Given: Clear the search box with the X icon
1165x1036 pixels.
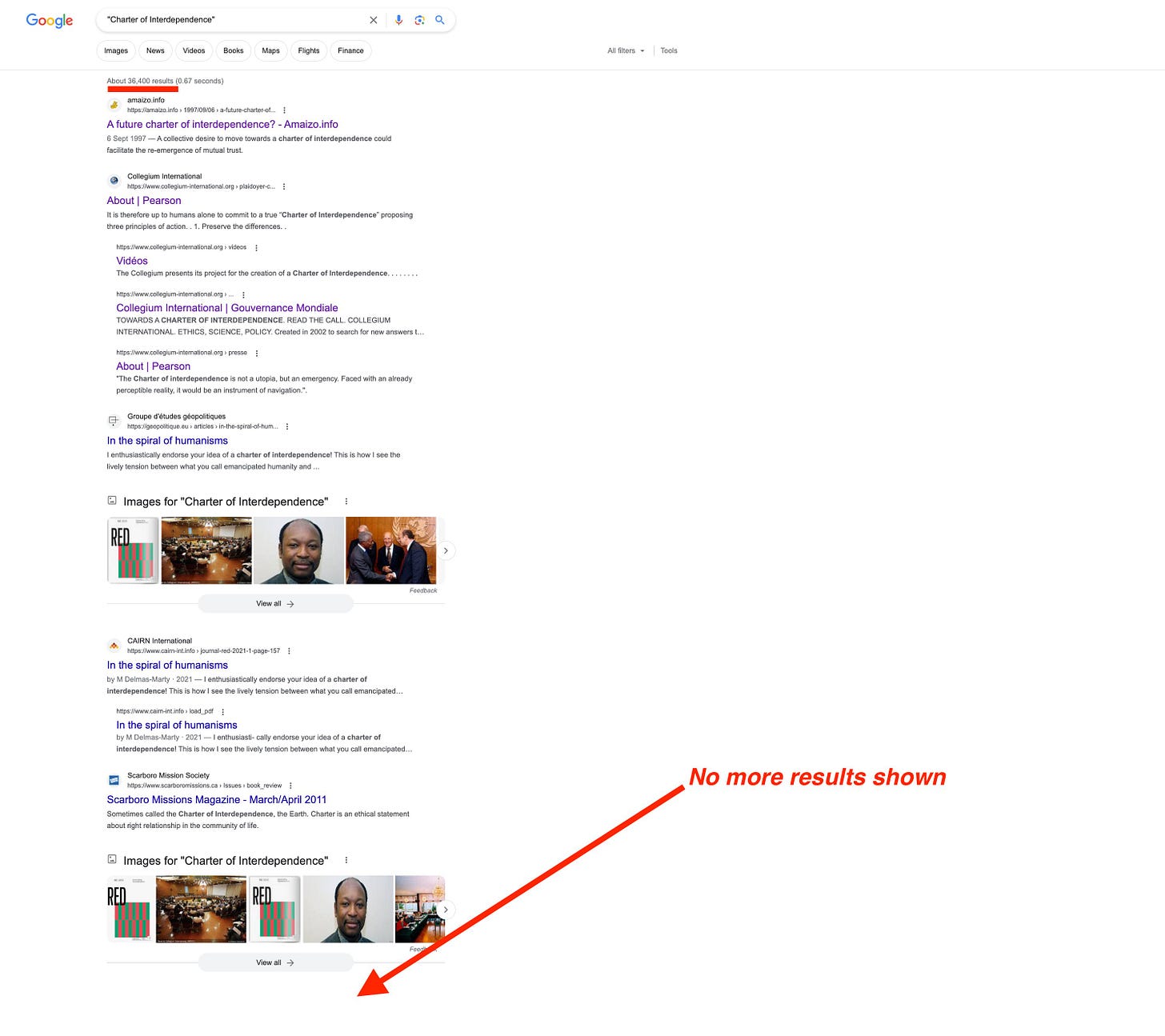Looking at the screenshot, I should pos(373,20).
